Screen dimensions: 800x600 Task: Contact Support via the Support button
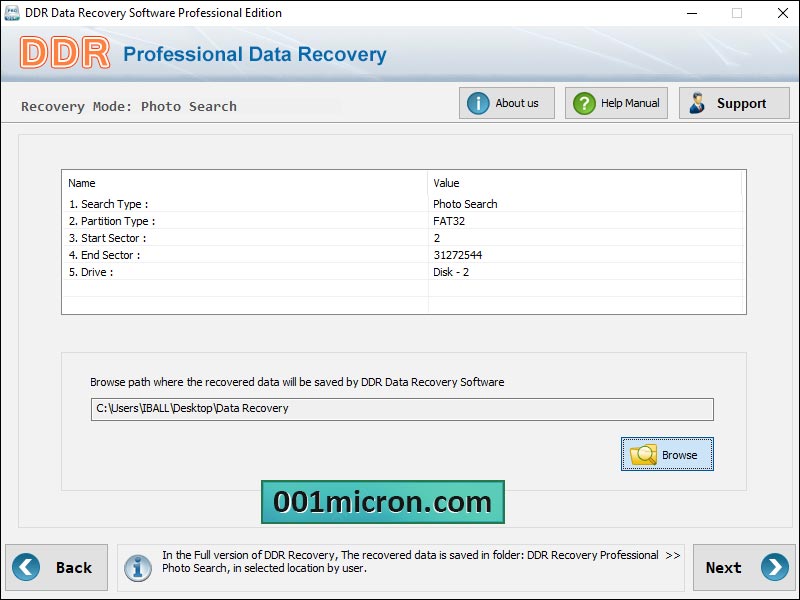(734, 103)
